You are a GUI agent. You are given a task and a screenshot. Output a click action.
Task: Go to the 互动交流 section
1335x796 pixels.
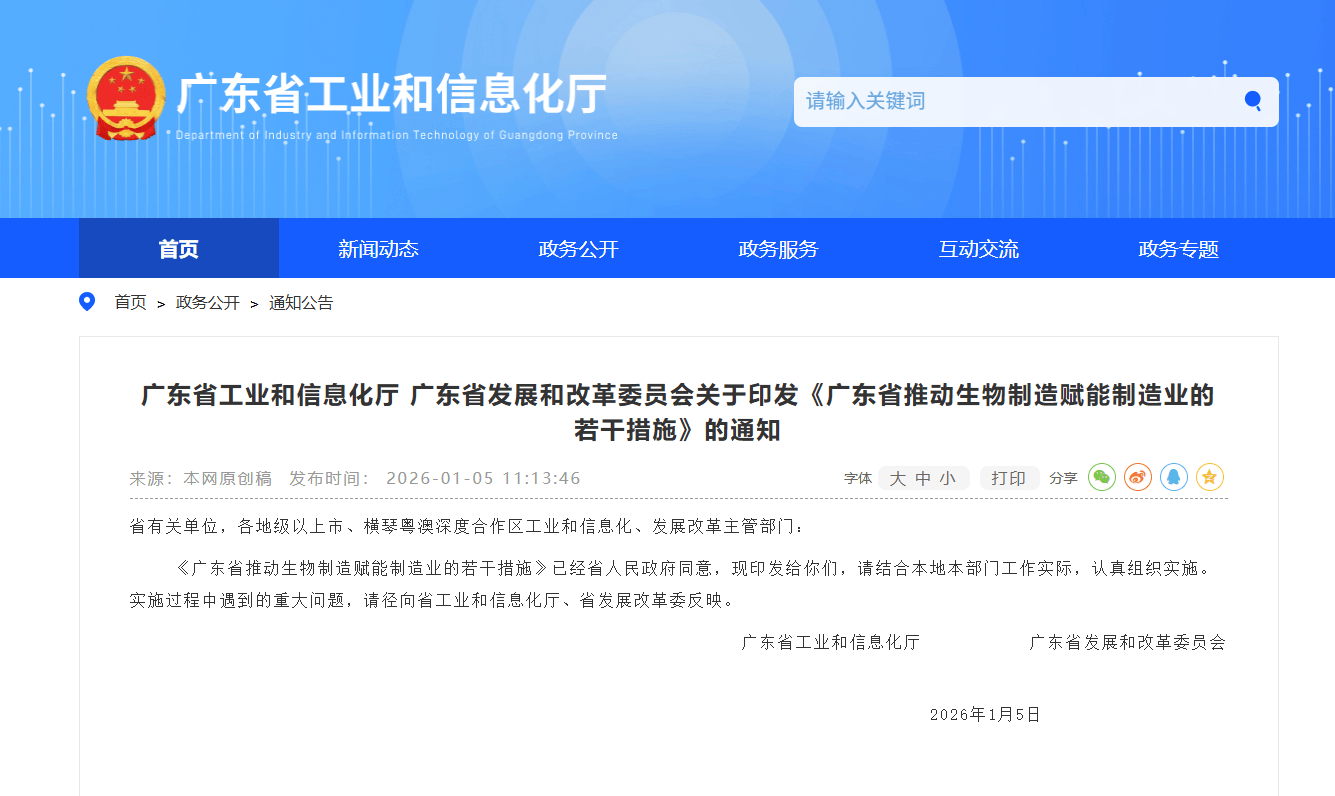978,249
